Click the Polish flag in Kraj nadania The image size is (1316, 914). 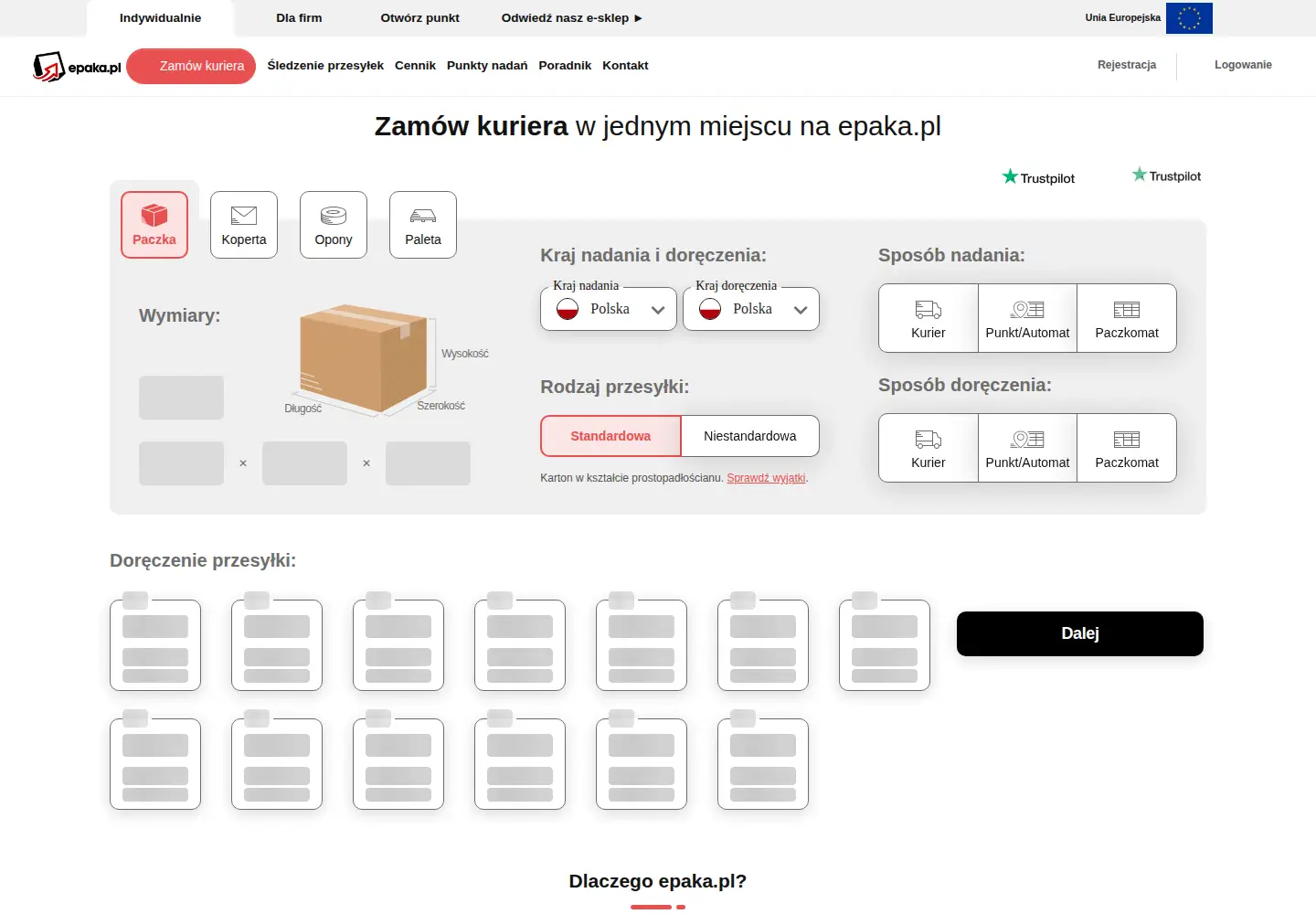568,309
